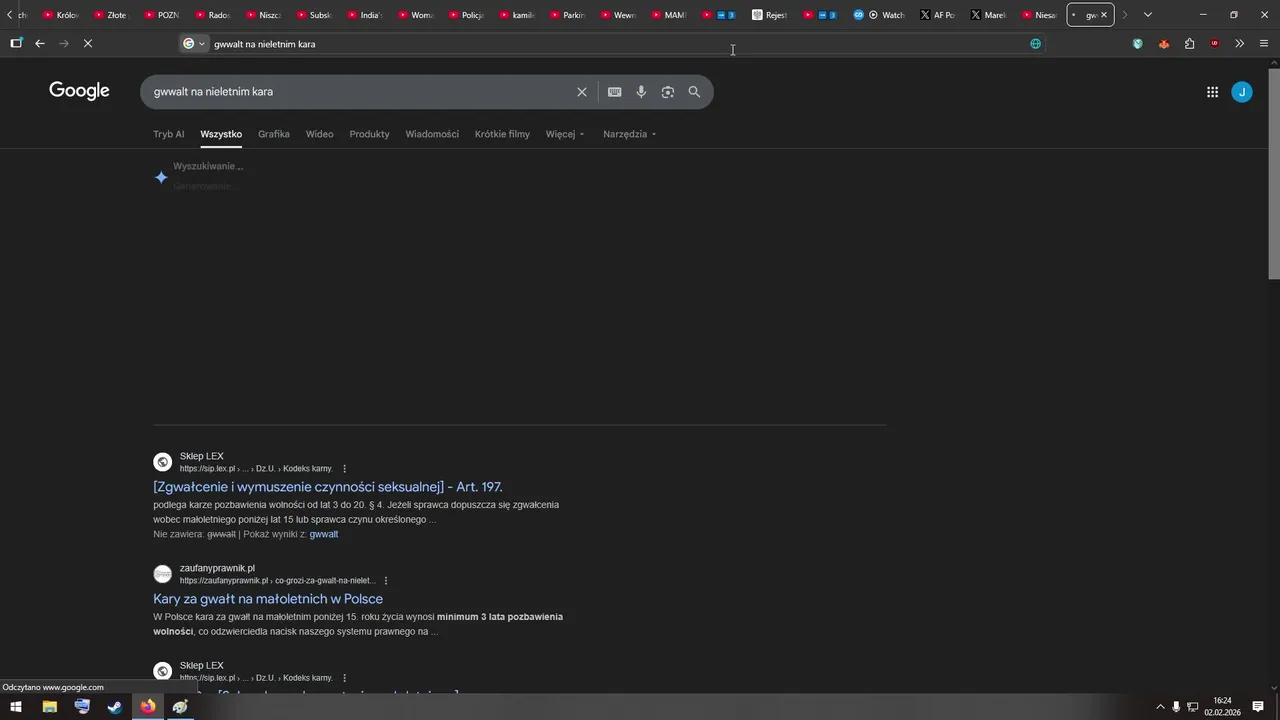Open Steam from the taskbar
The width and height of the screenshot is (1280, 720).
click(x=115, y=707)
